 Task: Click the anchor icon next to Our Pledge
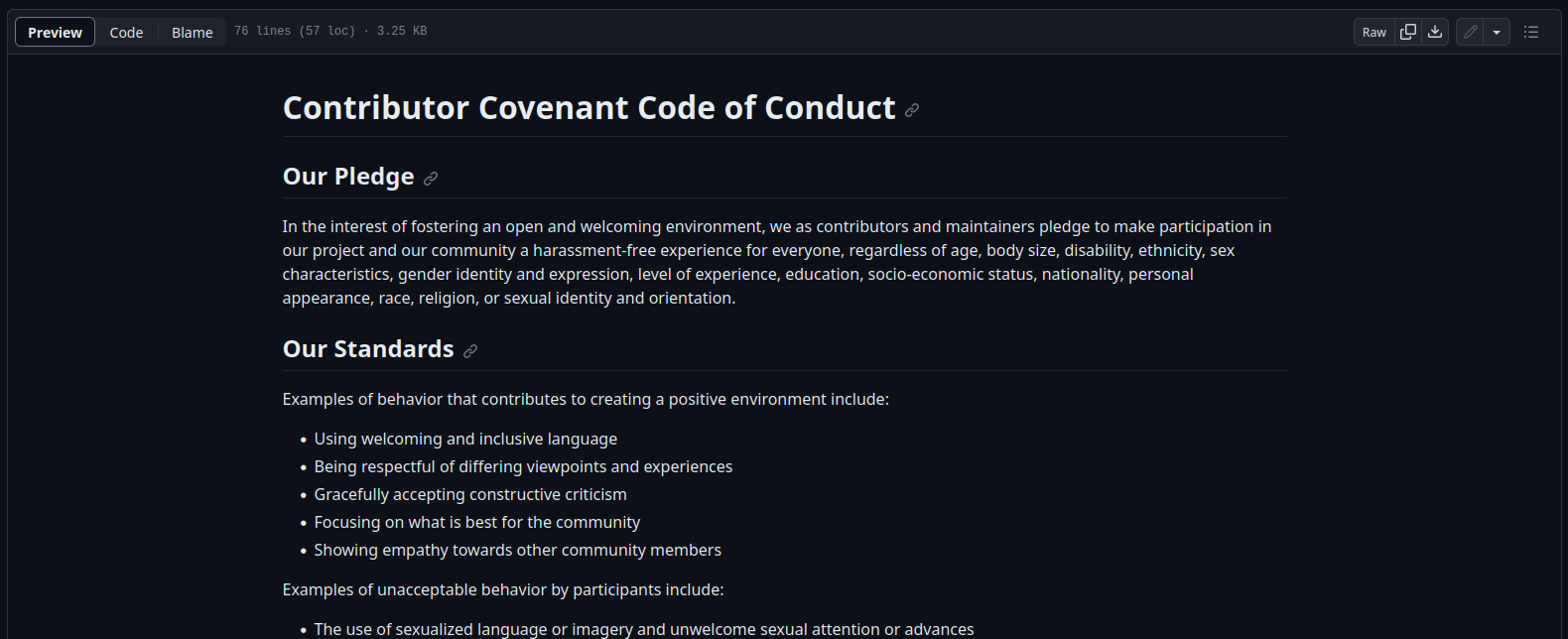pyautogui.click(x=431, y=178)
